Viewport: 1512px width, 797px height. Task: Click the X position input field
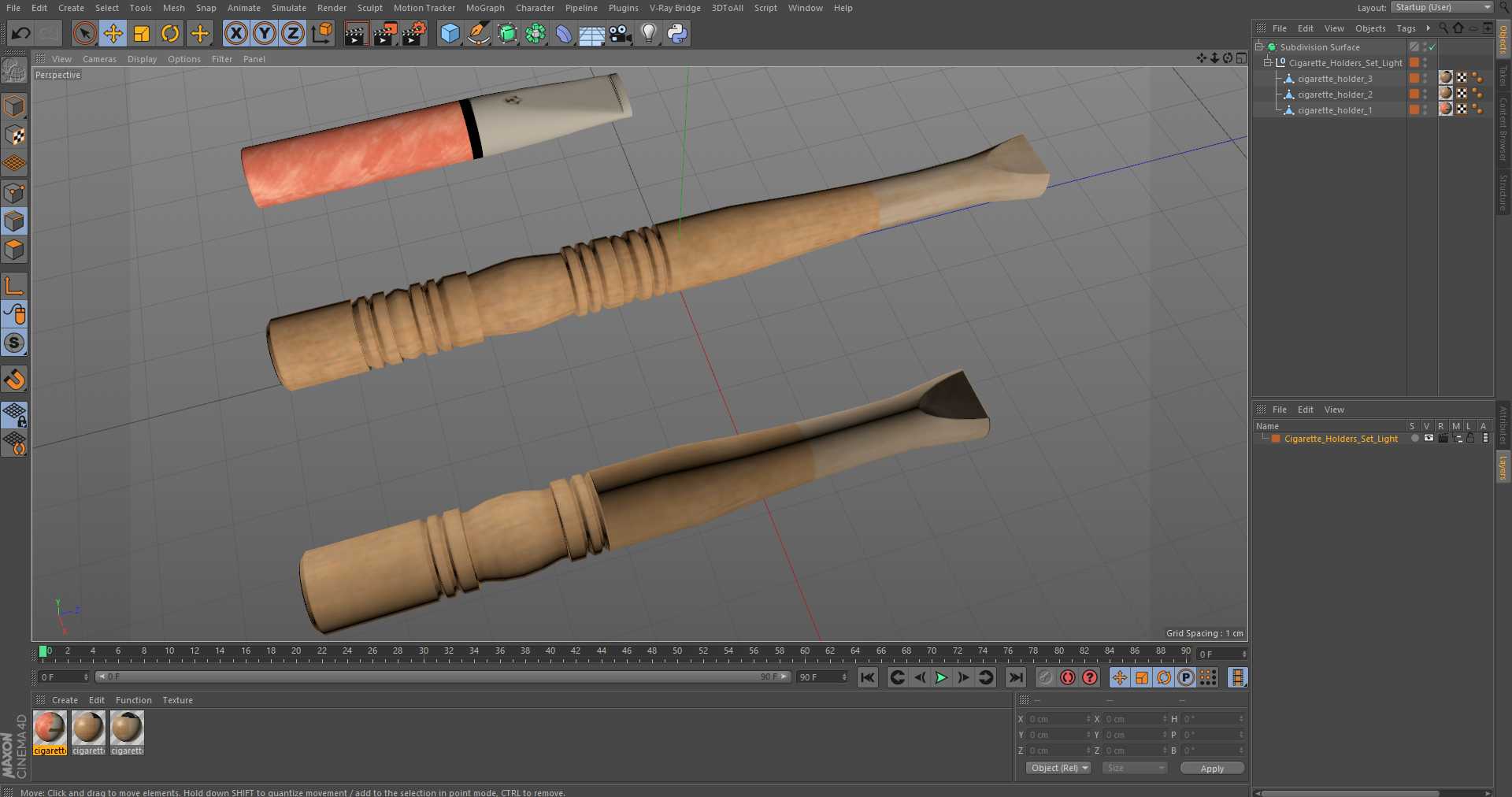(1058, 719)
